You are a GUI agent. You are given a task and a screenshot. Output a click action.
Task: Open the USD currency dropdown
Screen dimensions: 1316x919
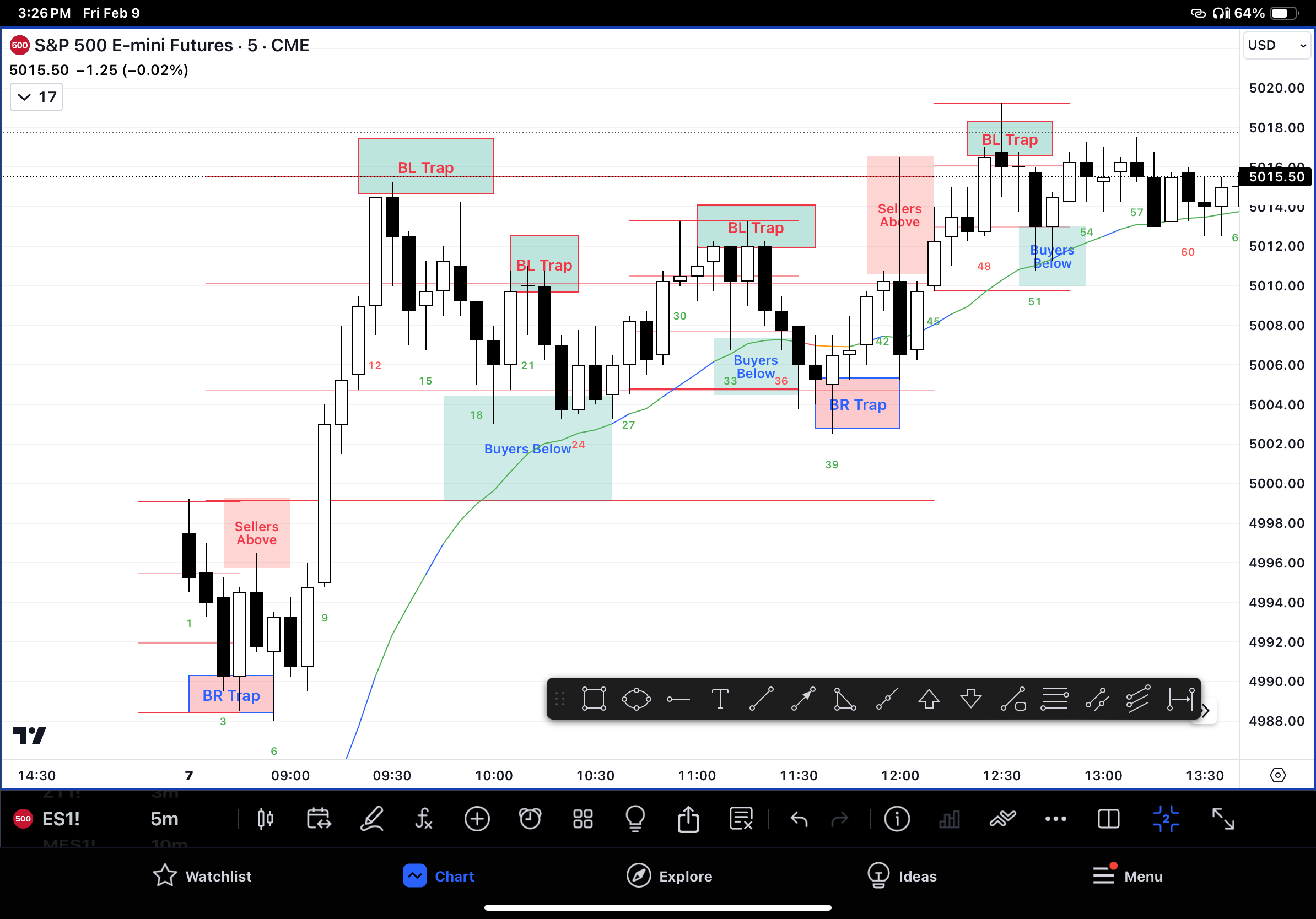point(1276,45)
